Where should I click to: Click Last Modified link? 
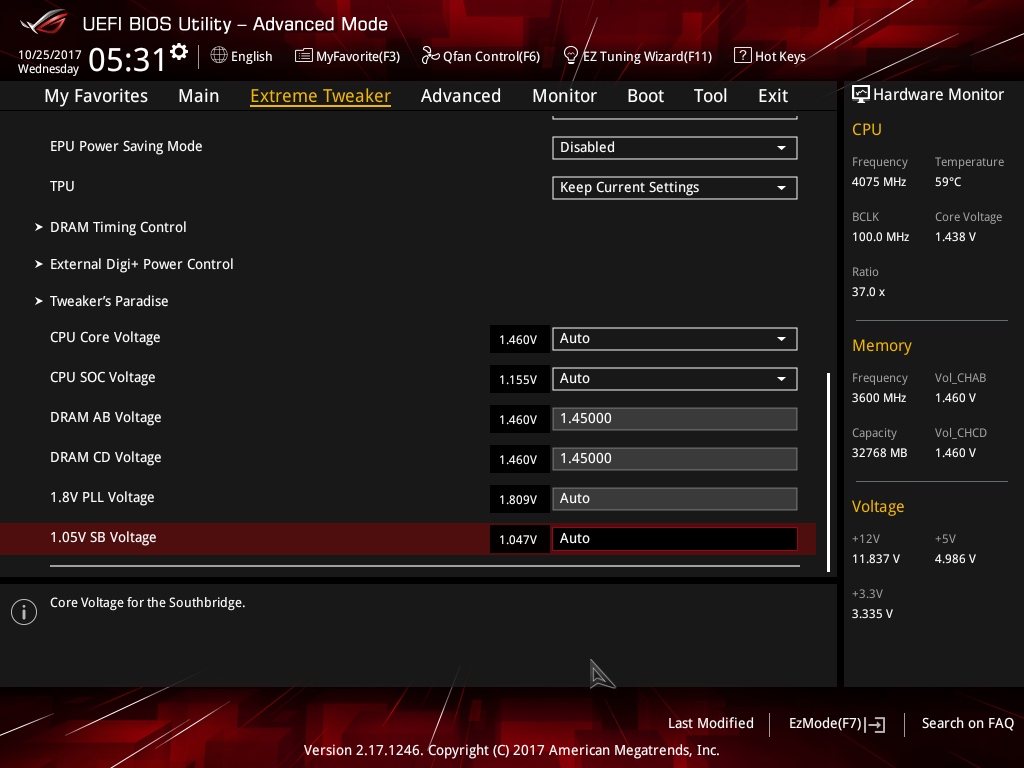point(711,724)
